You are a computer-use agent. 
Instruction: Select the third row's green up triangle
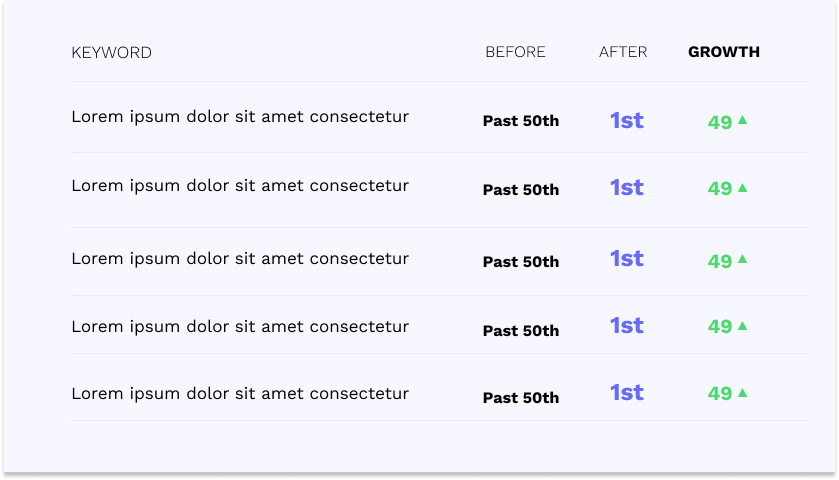[742, 259]
